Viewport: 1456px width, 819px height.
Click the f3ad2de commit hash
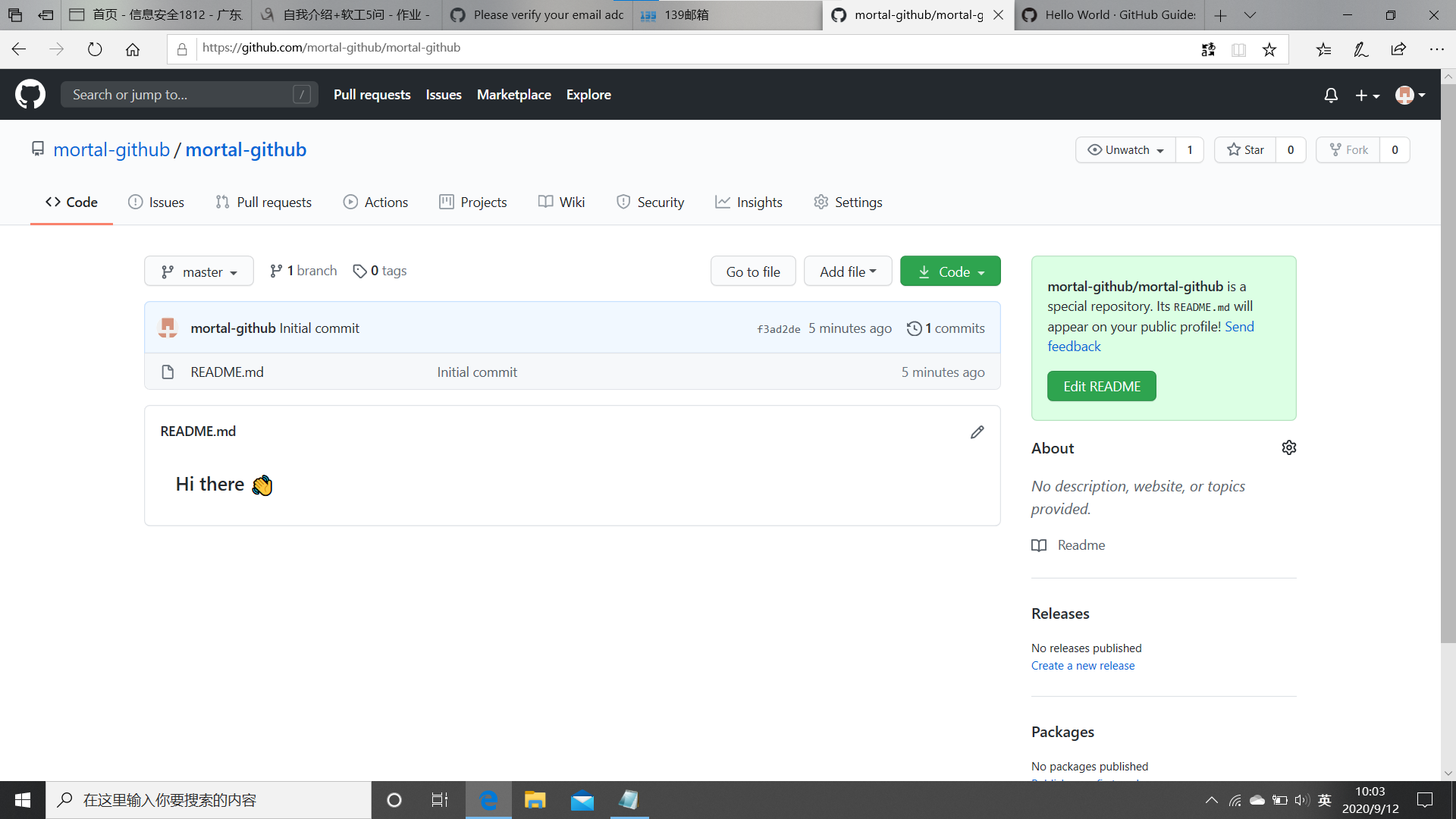[779, 329]
